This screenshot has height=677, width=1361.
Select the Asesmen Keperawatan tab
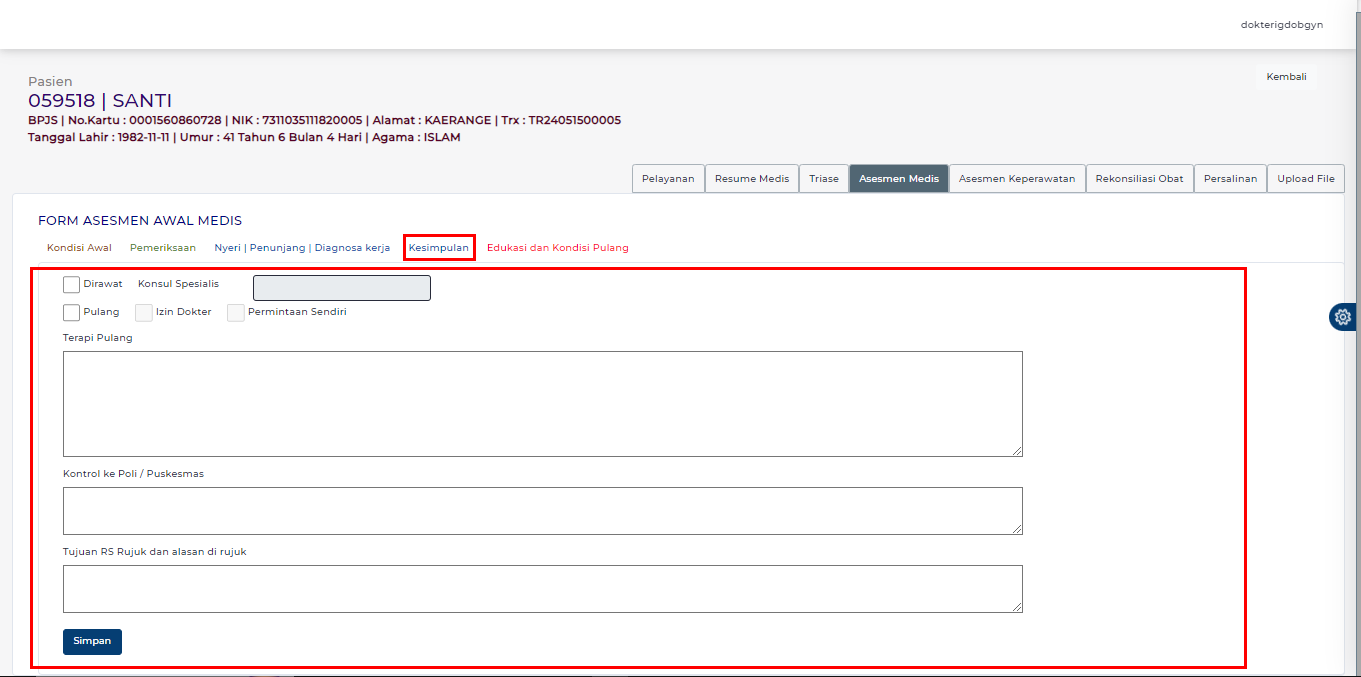[x=1017, y=179]
